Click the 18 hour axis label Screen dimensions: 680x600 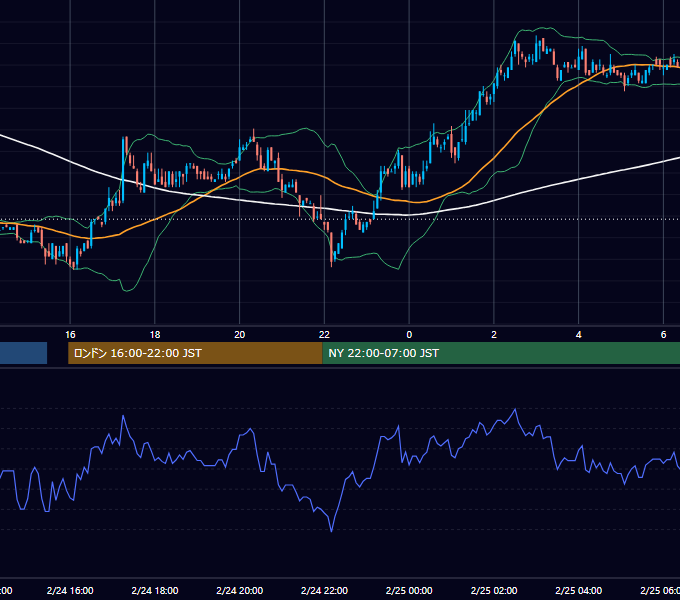(155, 335)
